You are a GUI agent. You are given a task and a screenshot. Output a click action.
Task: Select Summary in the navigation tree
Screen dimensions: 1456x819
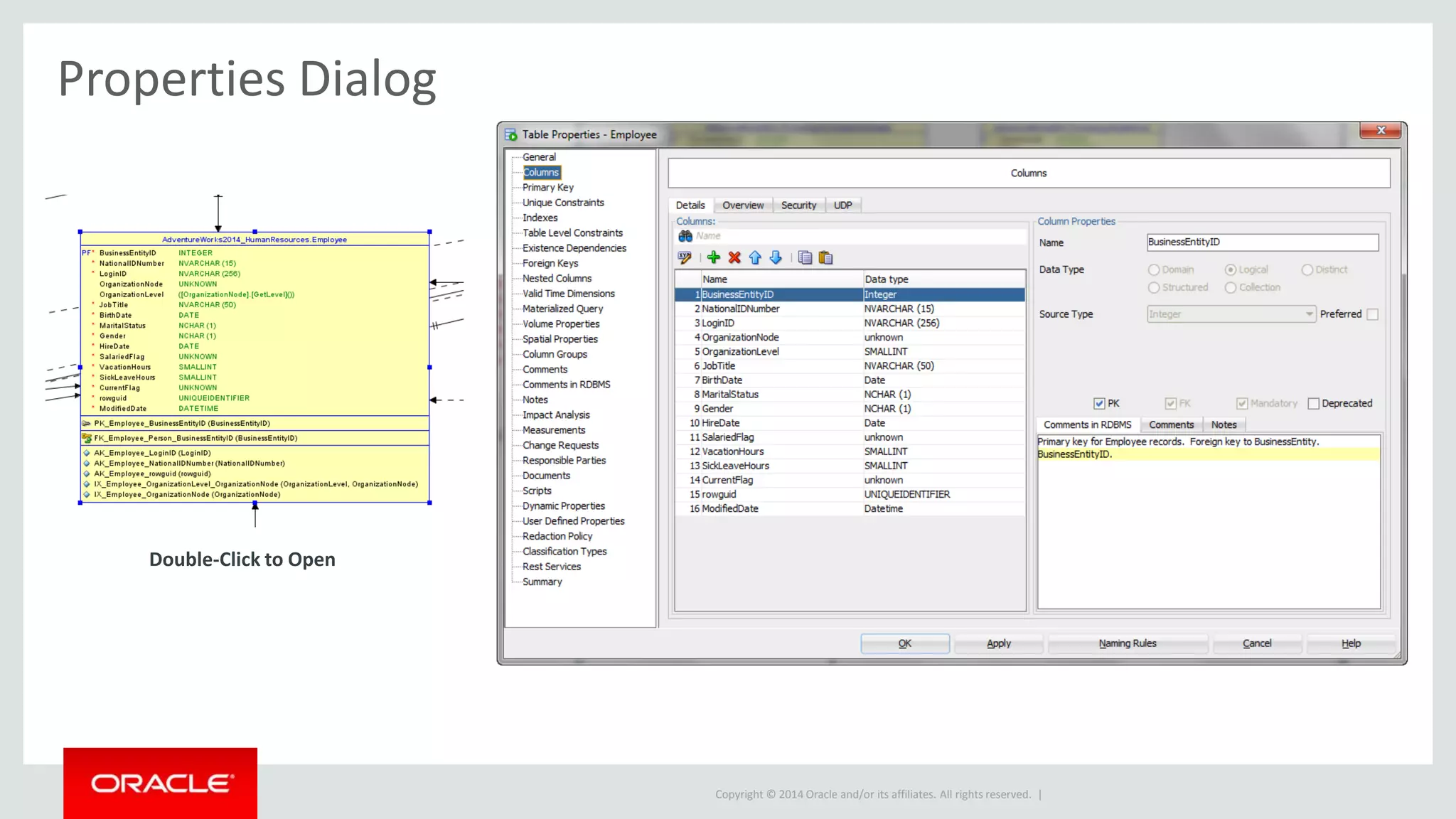[542, 582]
